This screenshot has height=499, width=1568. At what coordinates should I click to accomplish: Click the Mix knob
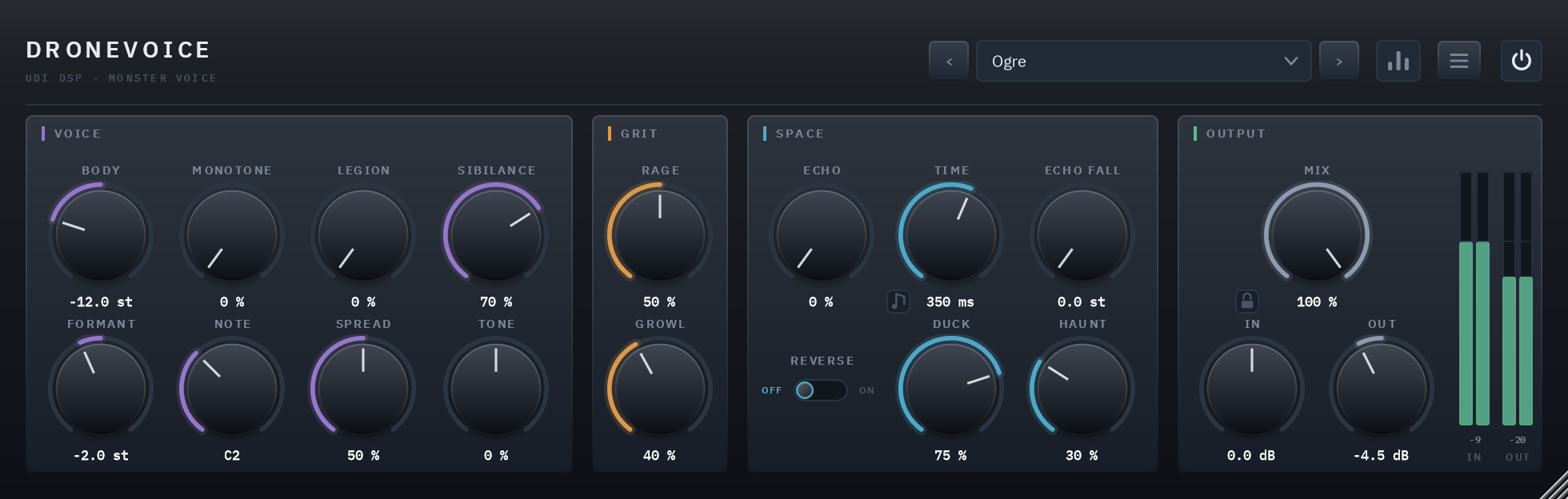[1317, 235]
